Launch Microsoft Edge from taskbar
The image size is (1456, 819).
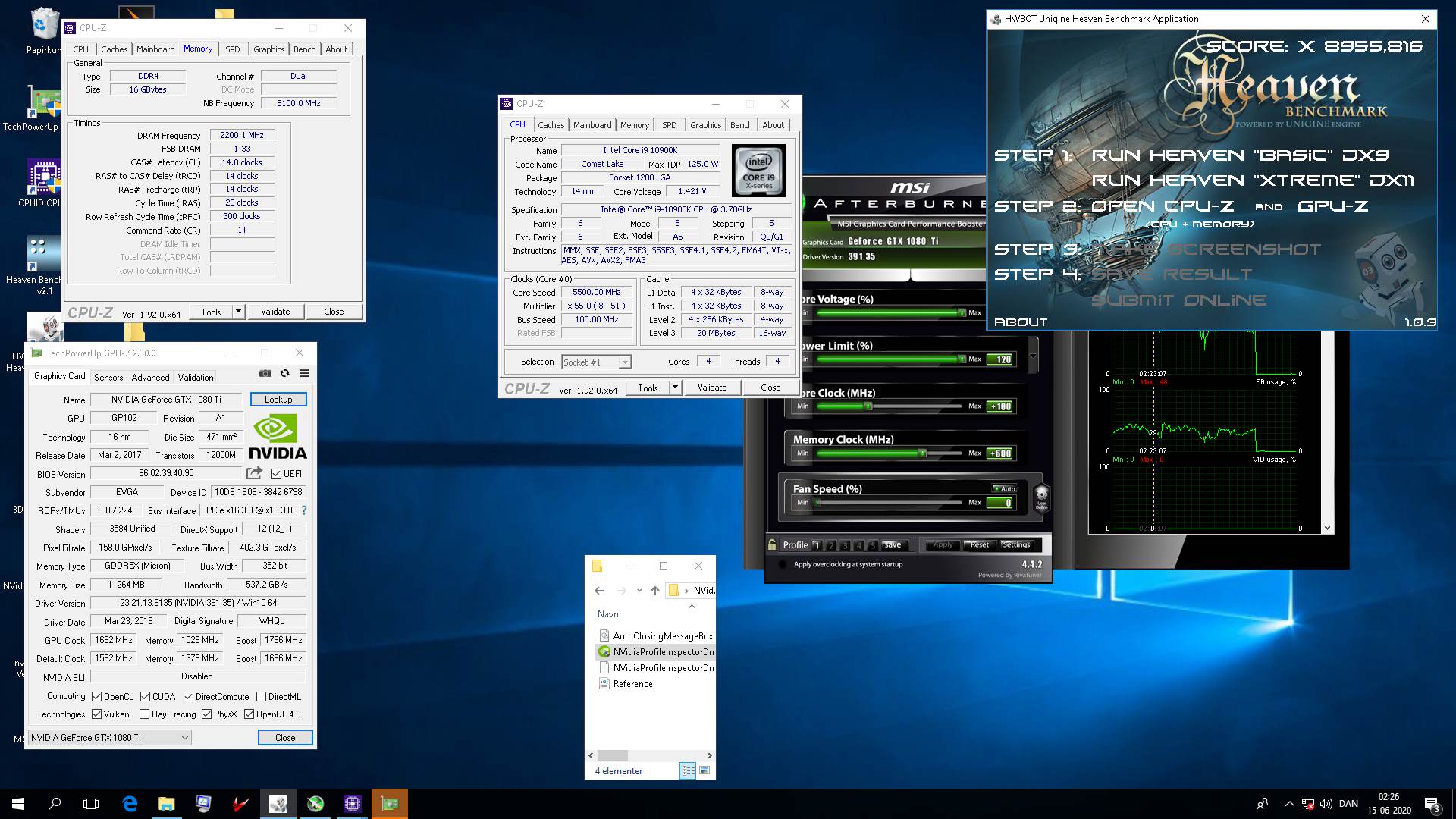pyautogui.click(x=130, y=804)
